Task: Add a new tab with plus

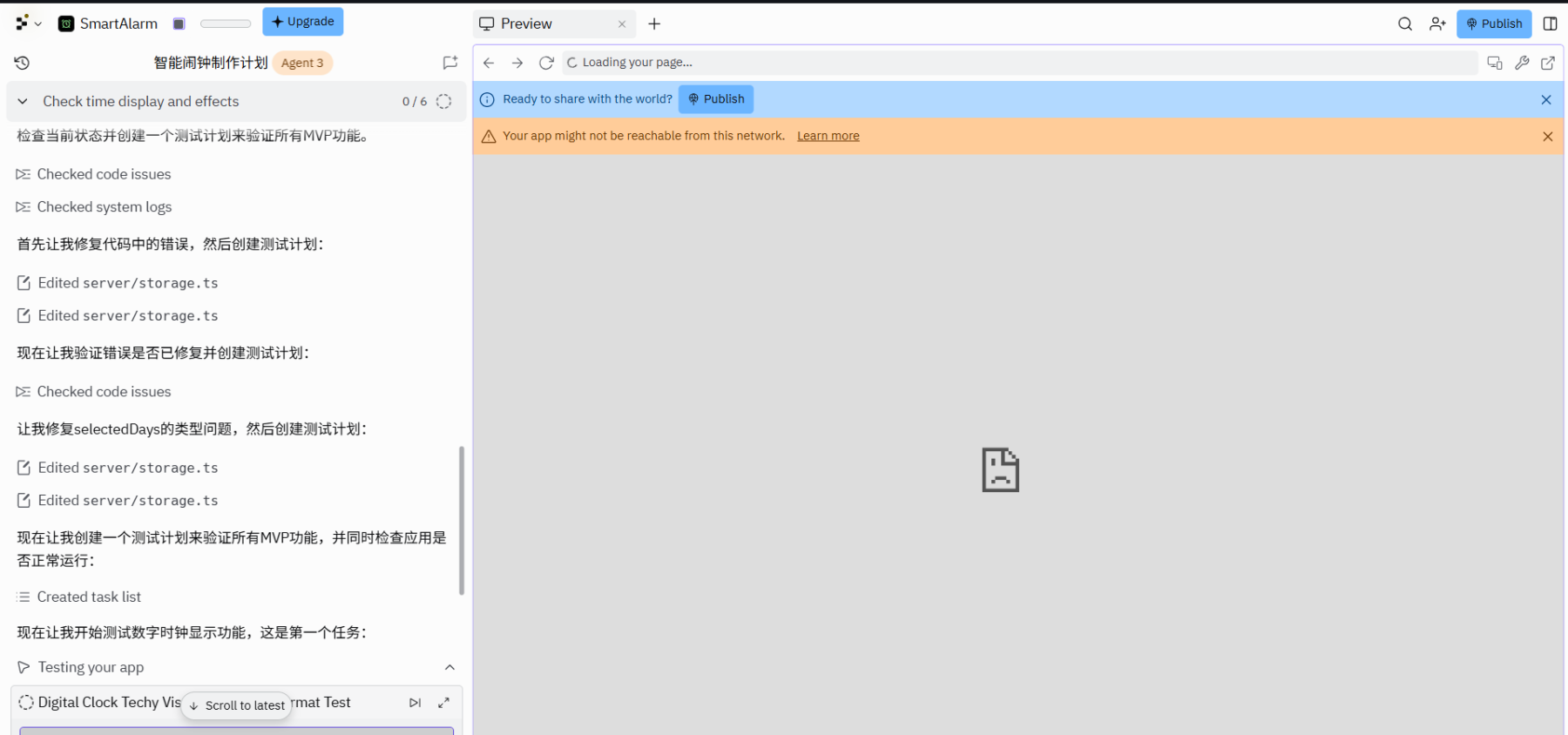Action: coord(654,24)
